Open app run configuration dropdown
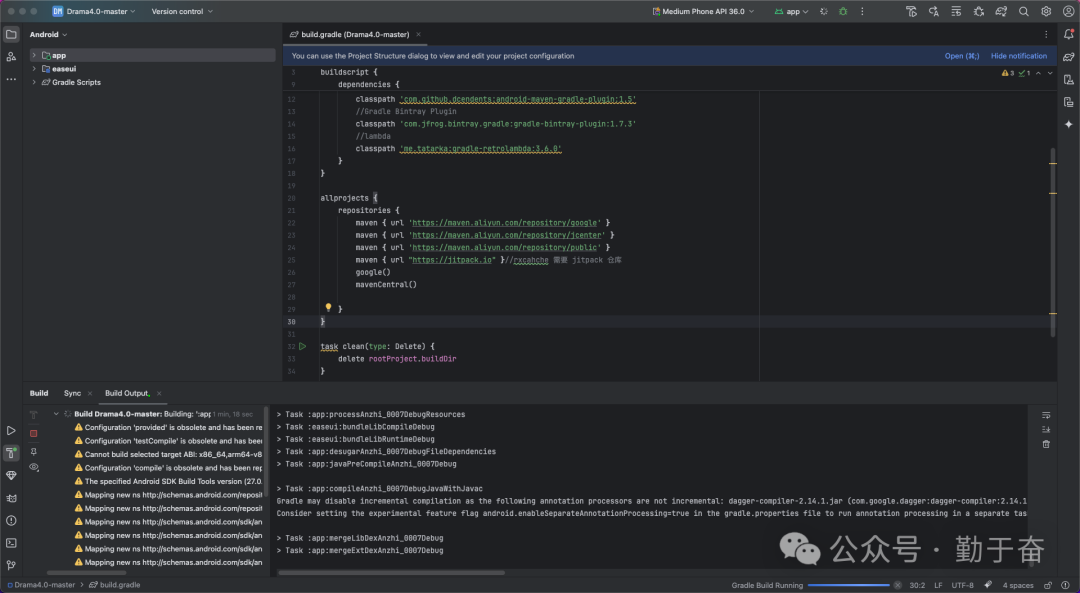The width and height of the screenshot is (1080, 593). coord(791,12)
